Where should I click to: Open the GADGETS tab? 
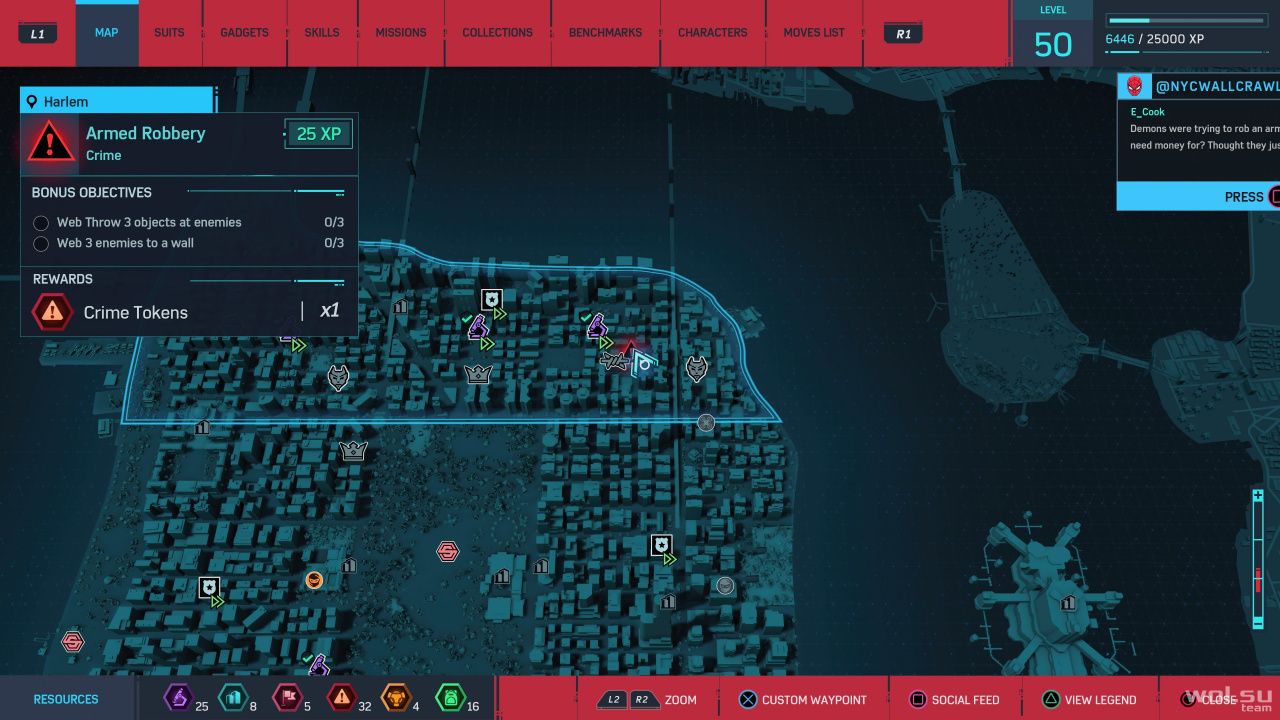coord(244,33)
